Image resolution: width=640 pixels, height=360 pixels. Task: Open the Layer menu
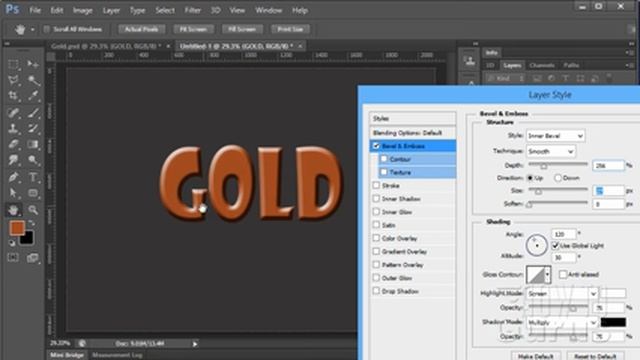point(111,10)
